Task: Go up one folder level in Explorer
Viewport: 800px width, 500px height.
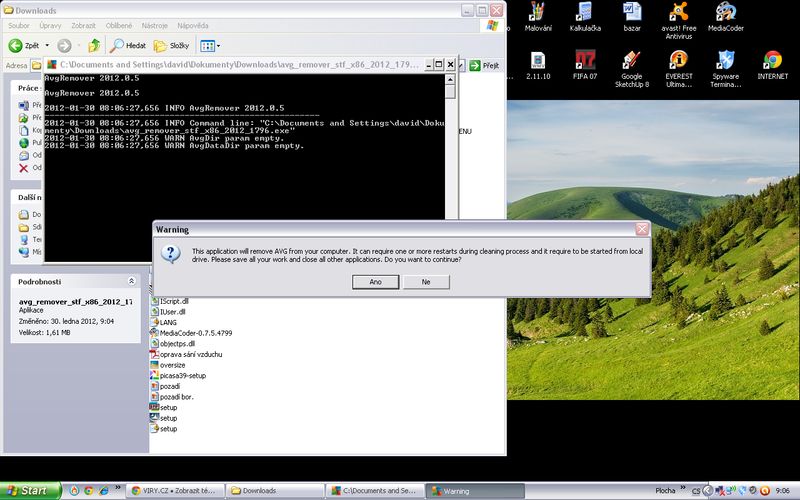Action: click(x=94, y=45)
